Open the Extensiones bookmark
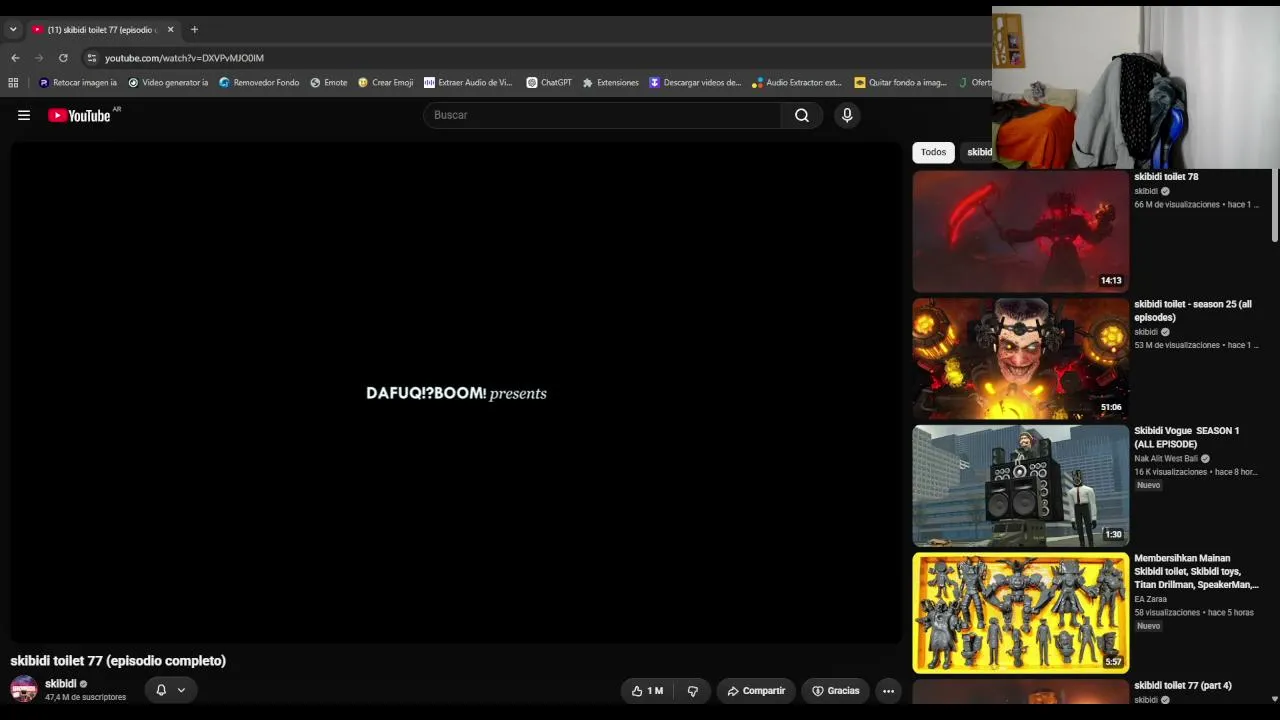 click(610, 83)
